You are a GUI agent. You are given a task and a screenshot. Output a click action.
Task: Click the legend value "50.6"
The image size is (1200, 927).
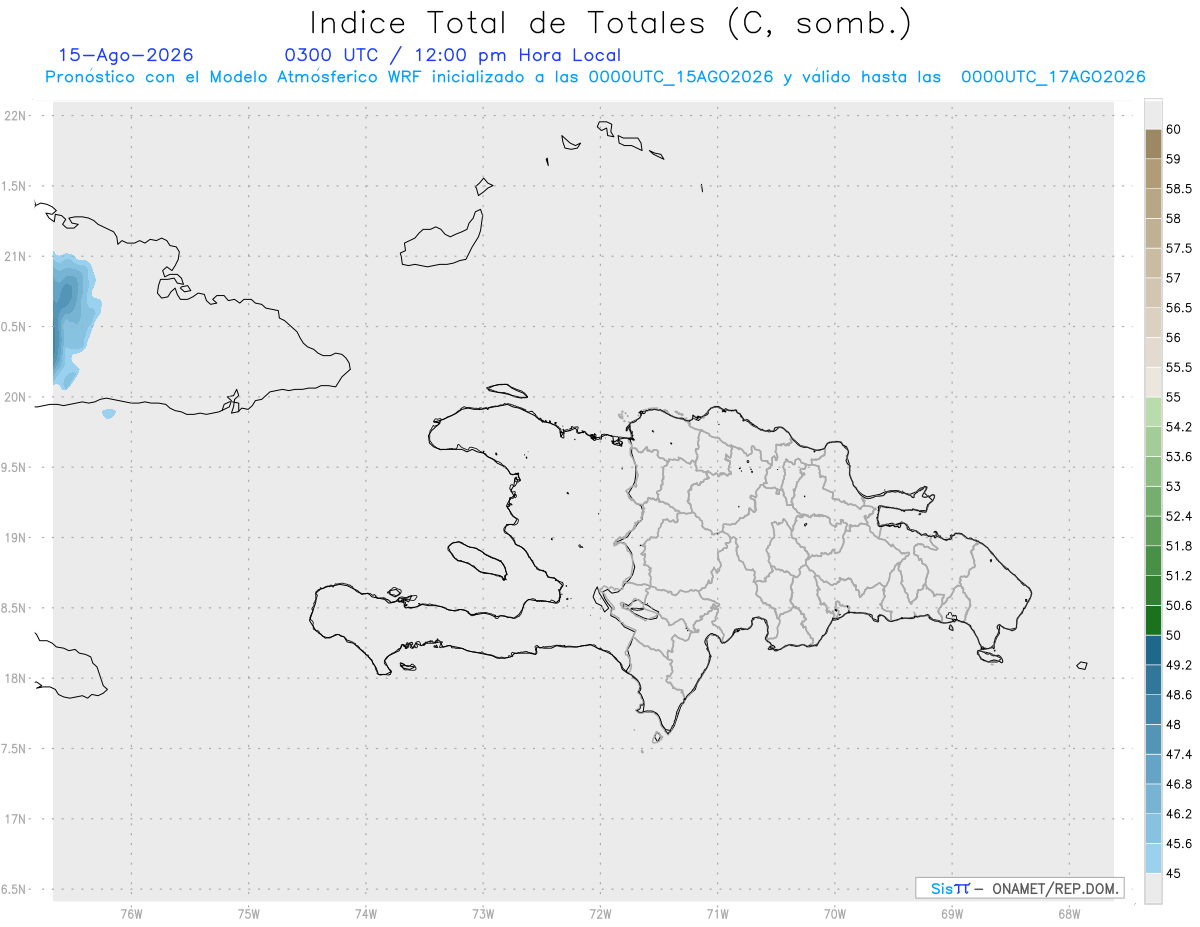click(1178, 605)
